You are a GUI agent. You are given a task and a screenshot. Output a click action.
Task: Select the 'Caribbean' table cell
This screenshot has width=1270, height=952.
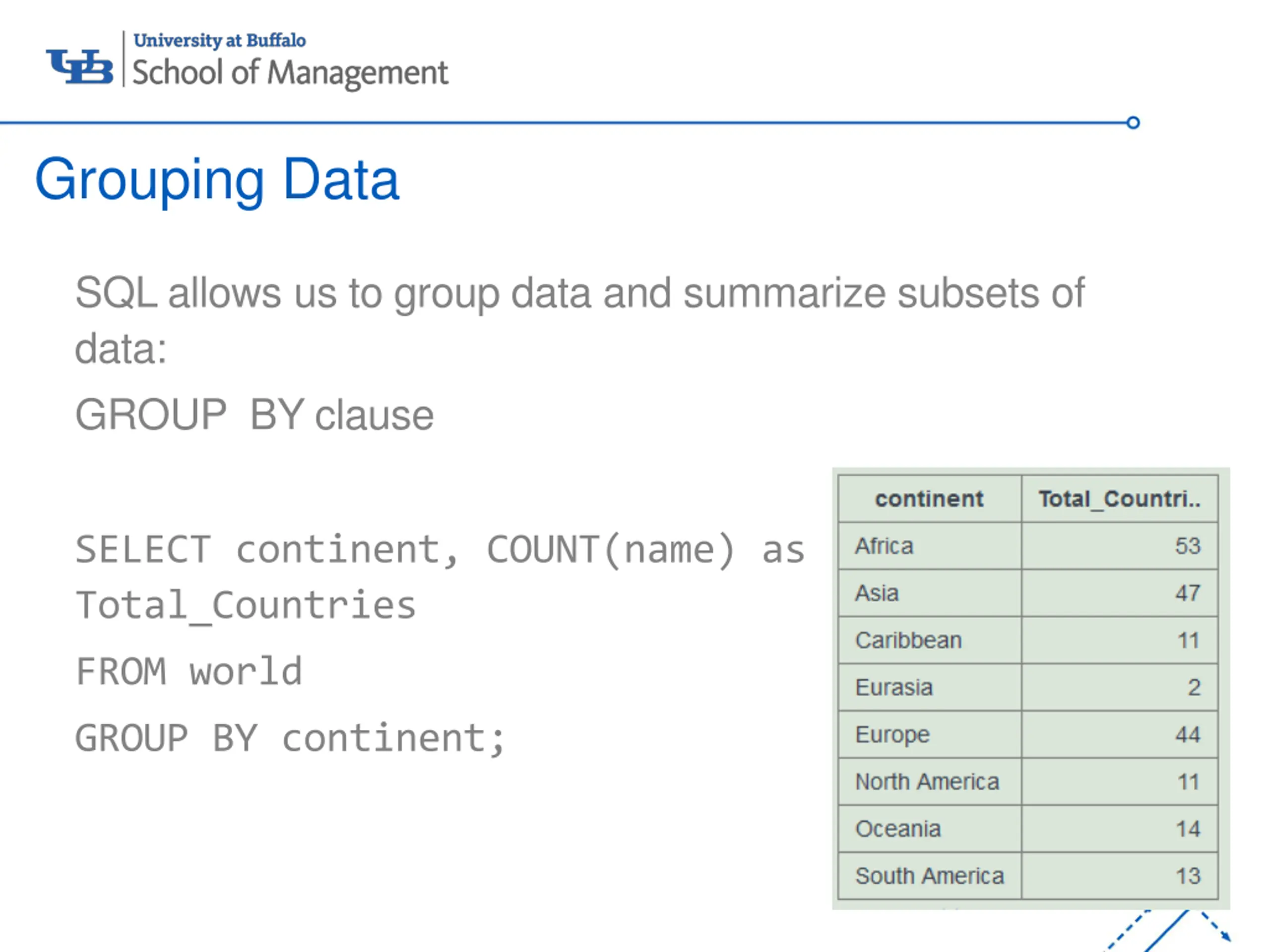coord(930,640)
